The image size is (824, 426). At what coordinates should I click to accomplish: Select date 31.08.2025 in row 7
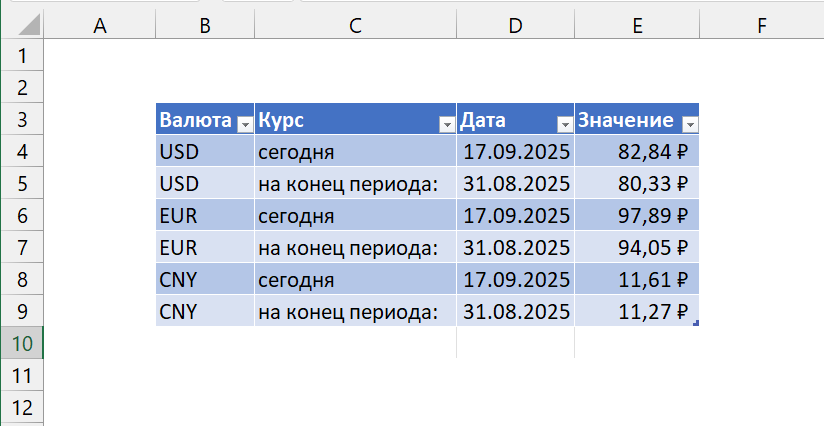pos(516,247)
